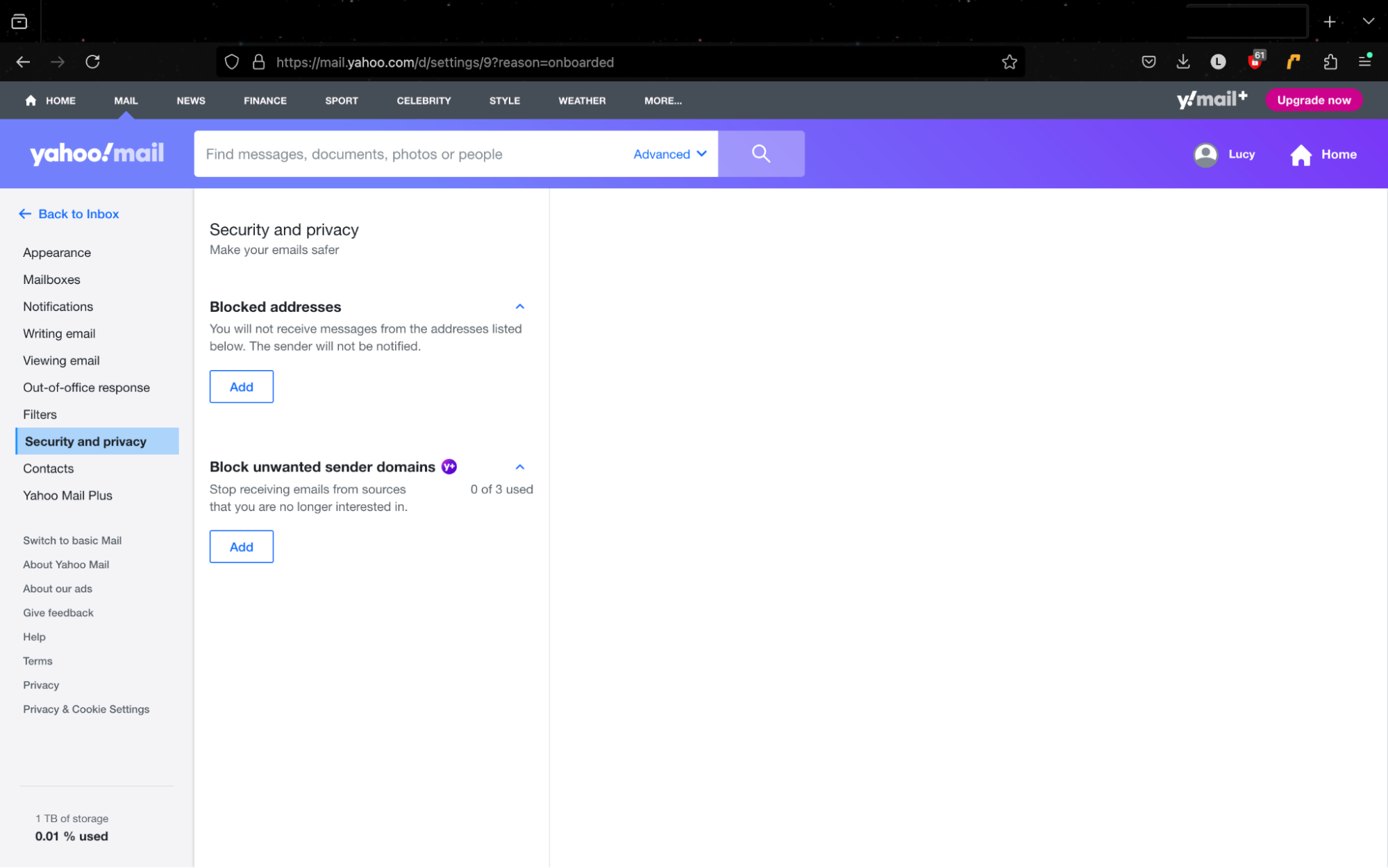Add a blocked address
Screen dimensions: 1388x868
[x=241, y=387]
